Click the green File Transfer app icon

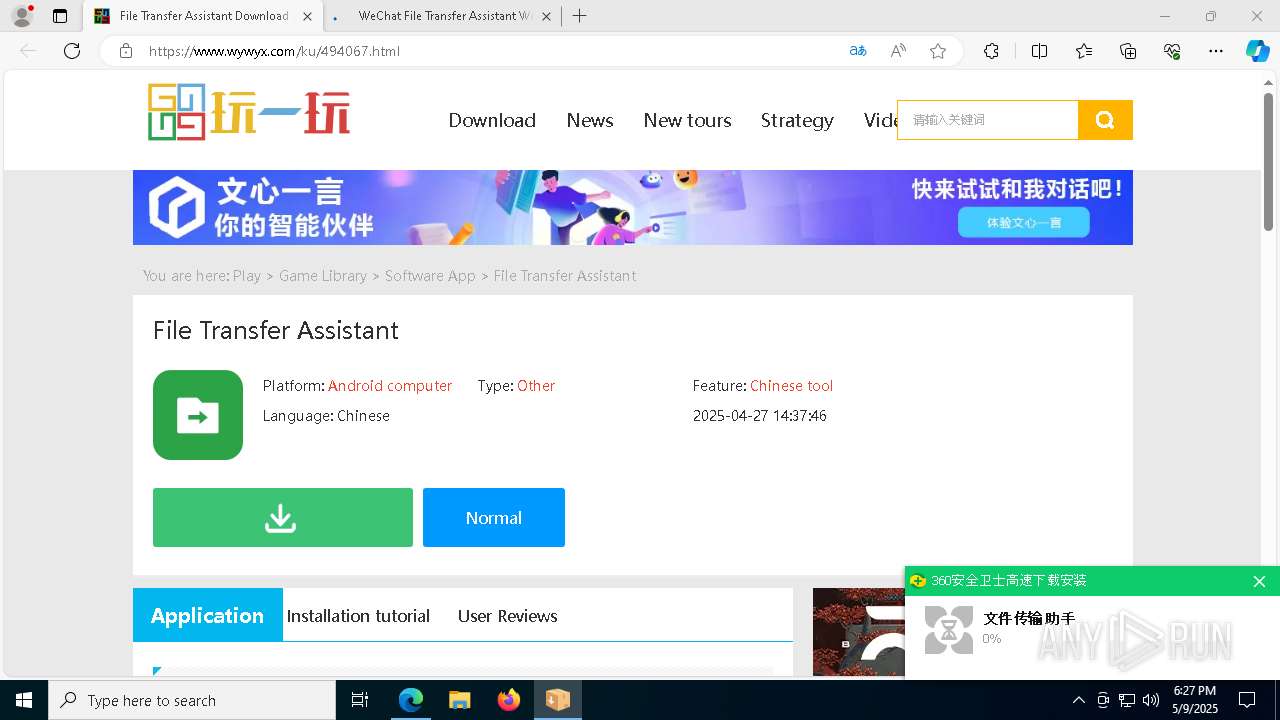pyautogui.click(x=198, y=415)
